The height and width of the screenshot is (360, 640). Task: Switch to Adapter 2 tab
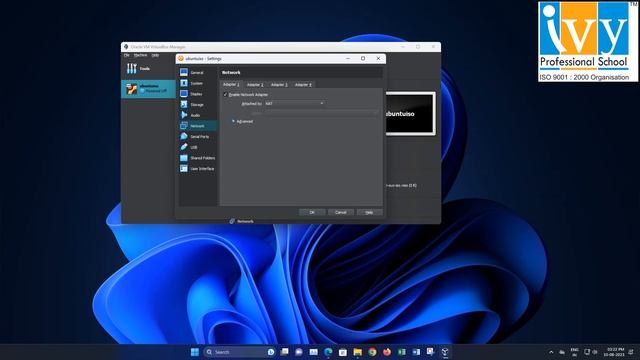255,84
